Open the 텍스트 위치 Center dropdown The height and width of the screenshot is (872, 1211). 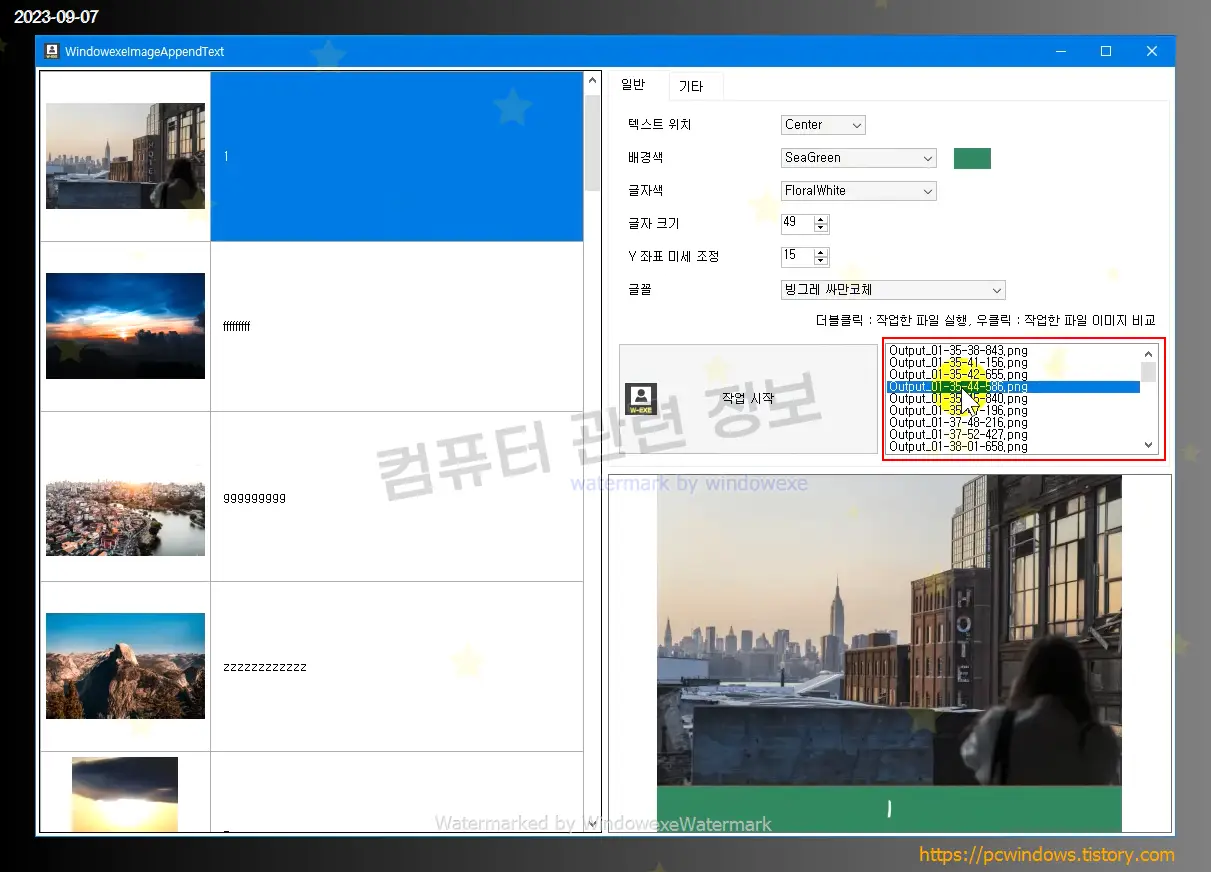click(823, 125)
